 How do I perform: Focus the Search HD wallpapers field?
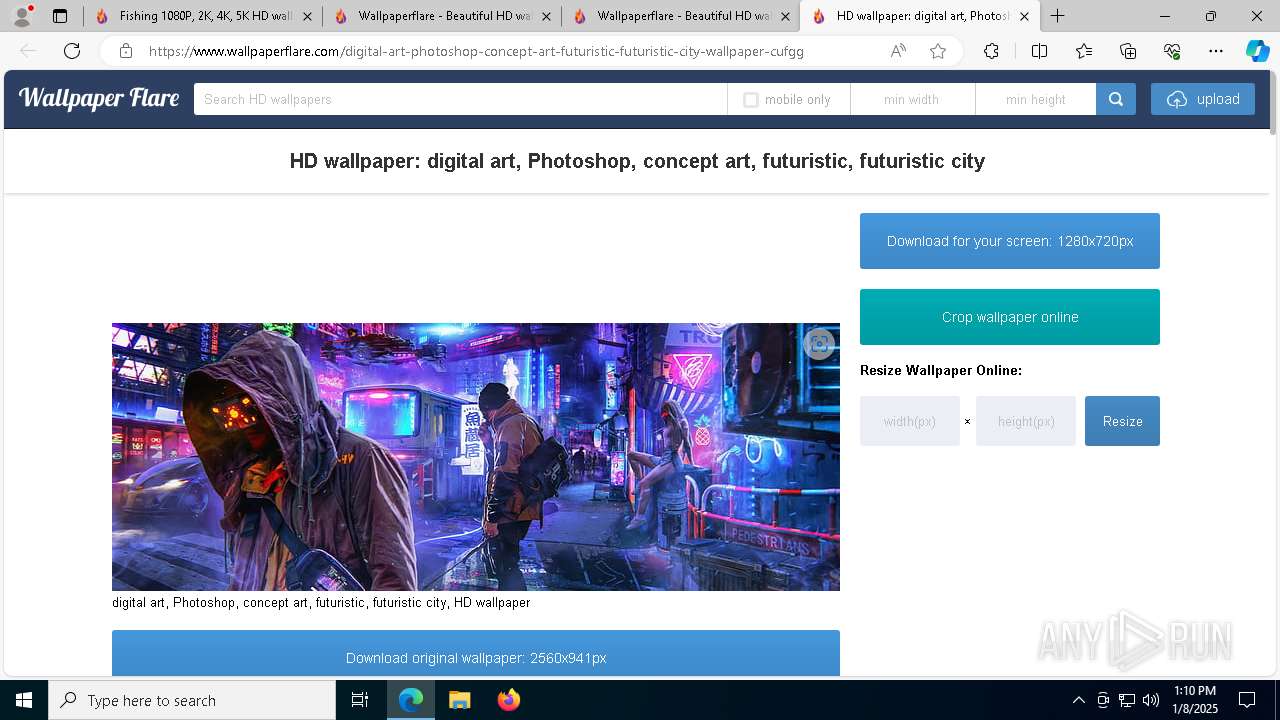[460, 99]
